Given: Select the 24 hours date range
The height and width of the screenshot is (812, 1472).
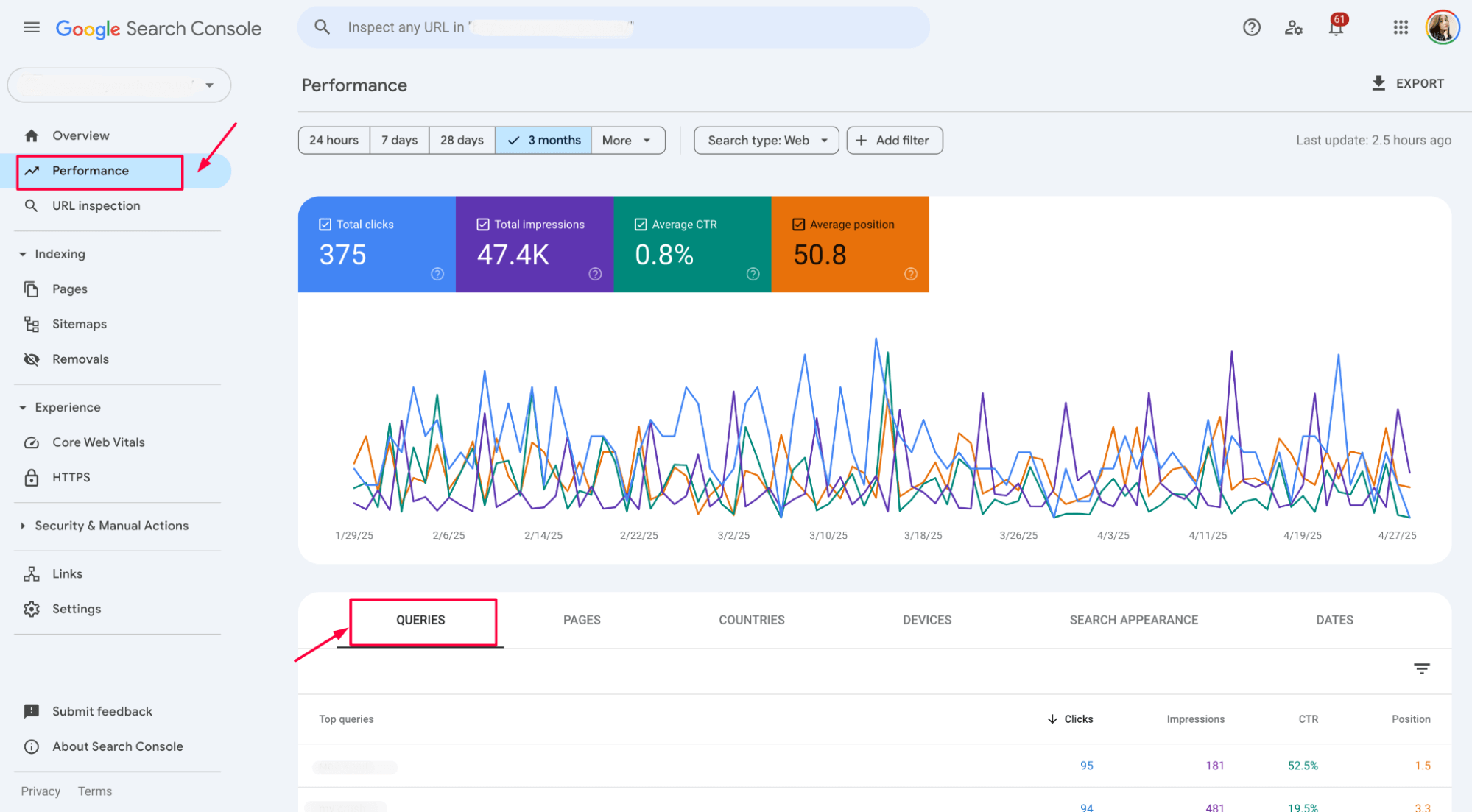Looking at the screenshot, I should 334,140.
